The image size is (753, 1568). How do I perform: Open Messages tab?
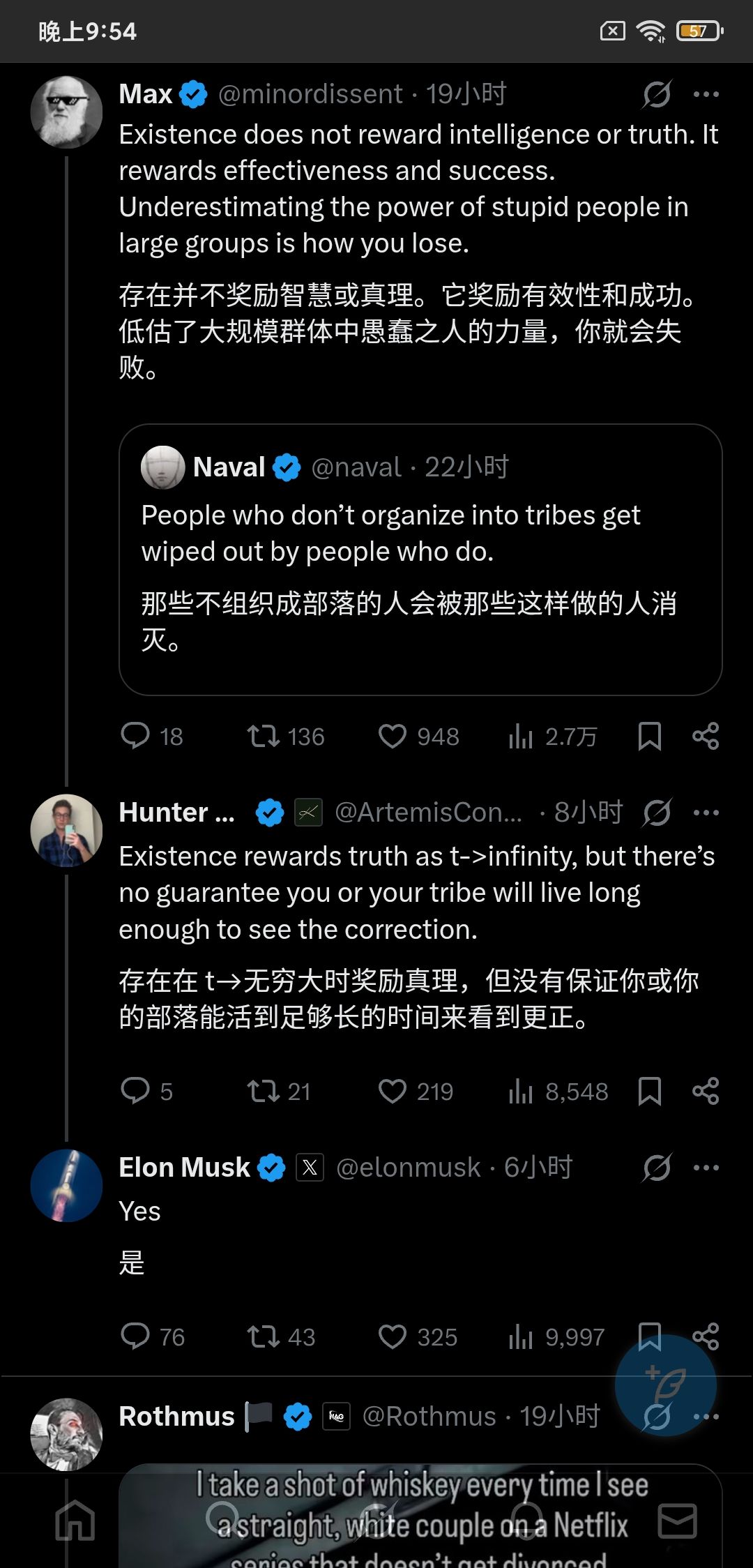[x=677, y=1521]
